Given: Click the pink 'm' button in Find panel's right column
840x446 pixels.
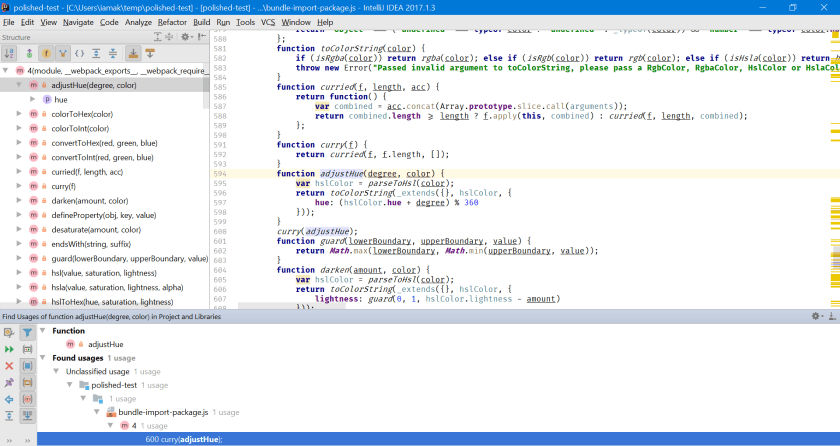Looking at the screenshot, I should (27, 399).
